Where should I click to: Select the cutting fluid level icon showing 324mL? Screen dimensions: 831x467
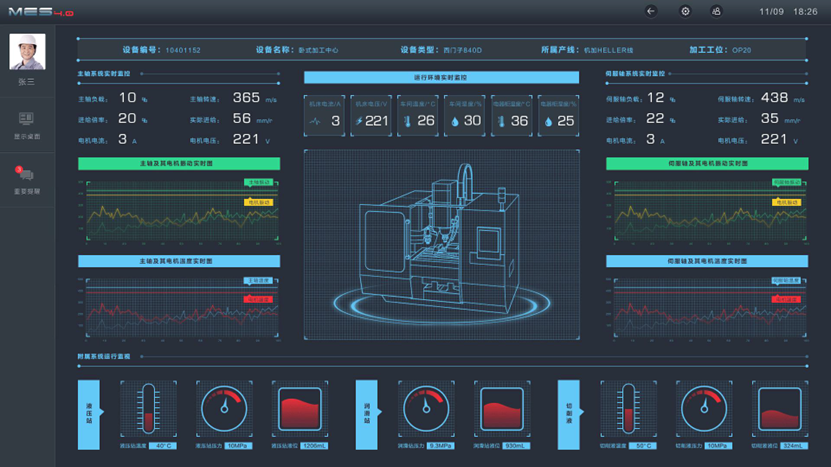[x=781, y=409]
